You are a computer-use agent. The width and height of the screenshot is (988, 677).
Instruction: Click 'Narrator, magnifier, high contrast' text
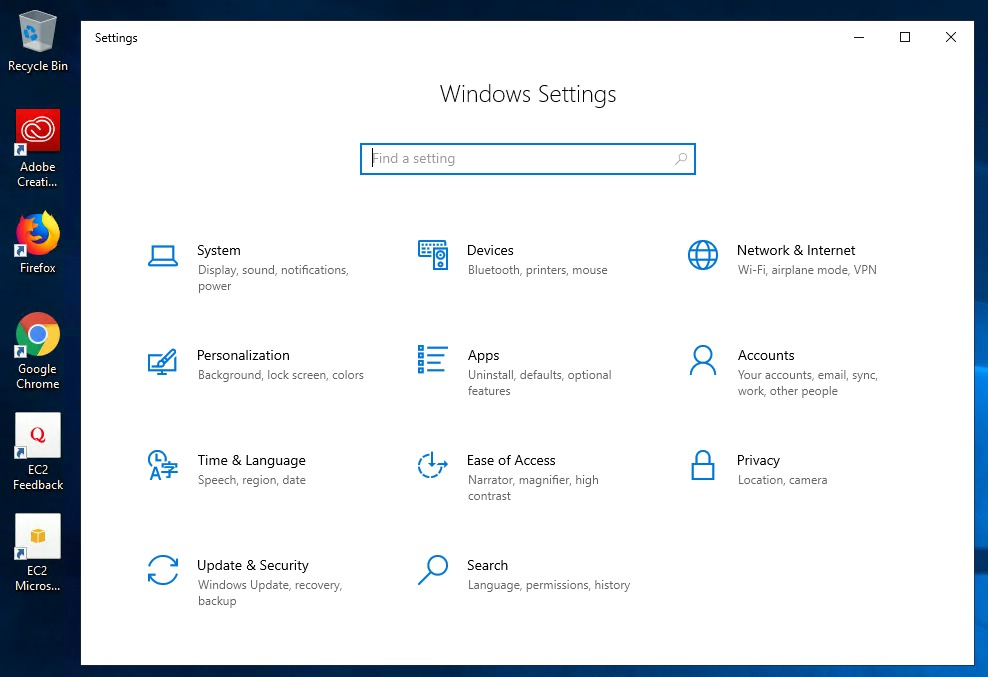(533, 488)
